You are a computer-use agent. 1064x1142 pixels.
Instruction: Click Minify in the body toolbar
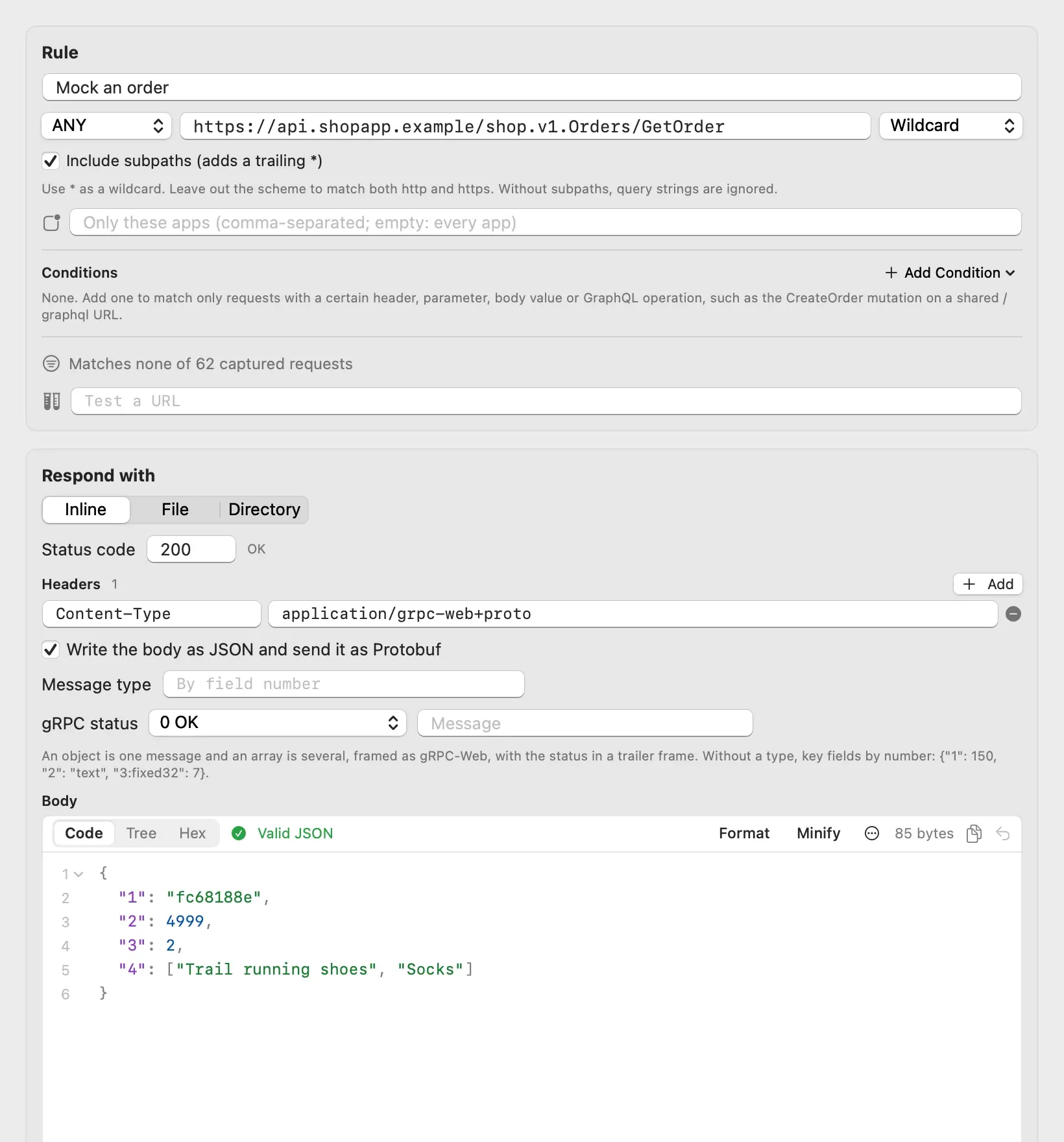819,833
